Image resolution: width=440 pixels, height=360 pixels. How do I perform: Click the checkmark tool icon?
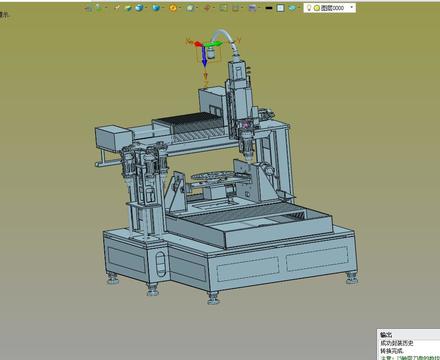(x=117, y=8)
